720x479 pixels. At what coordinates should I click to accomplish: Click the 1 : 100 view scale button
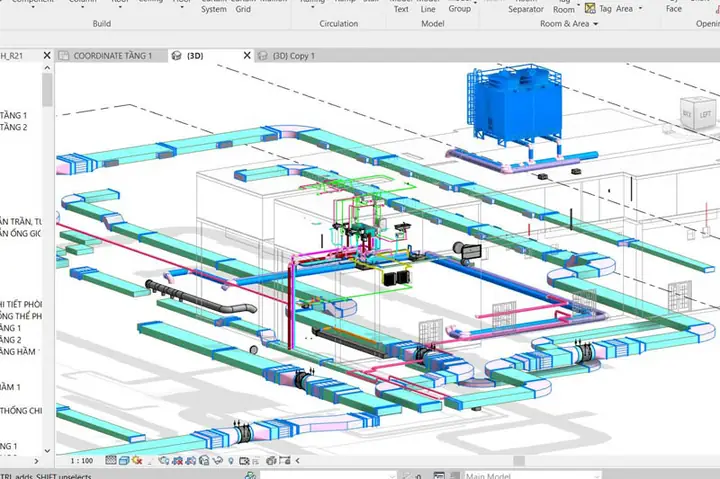click(82, 460)
